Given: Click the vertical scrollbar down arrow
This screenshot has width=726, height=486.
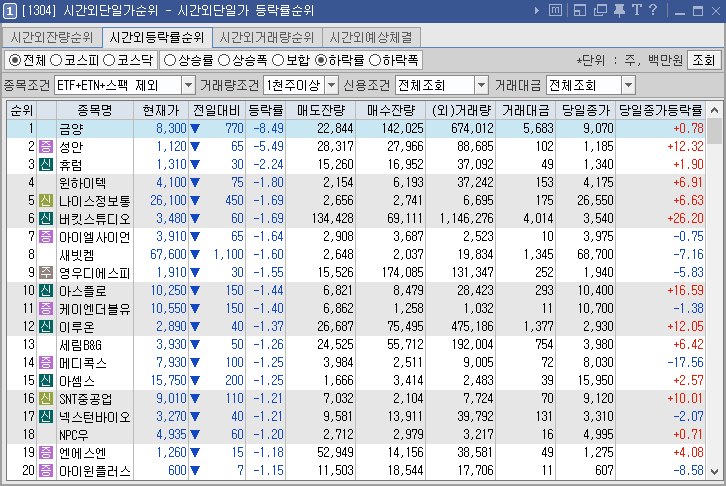Looking at the screenshot, I should coord(714,470).
